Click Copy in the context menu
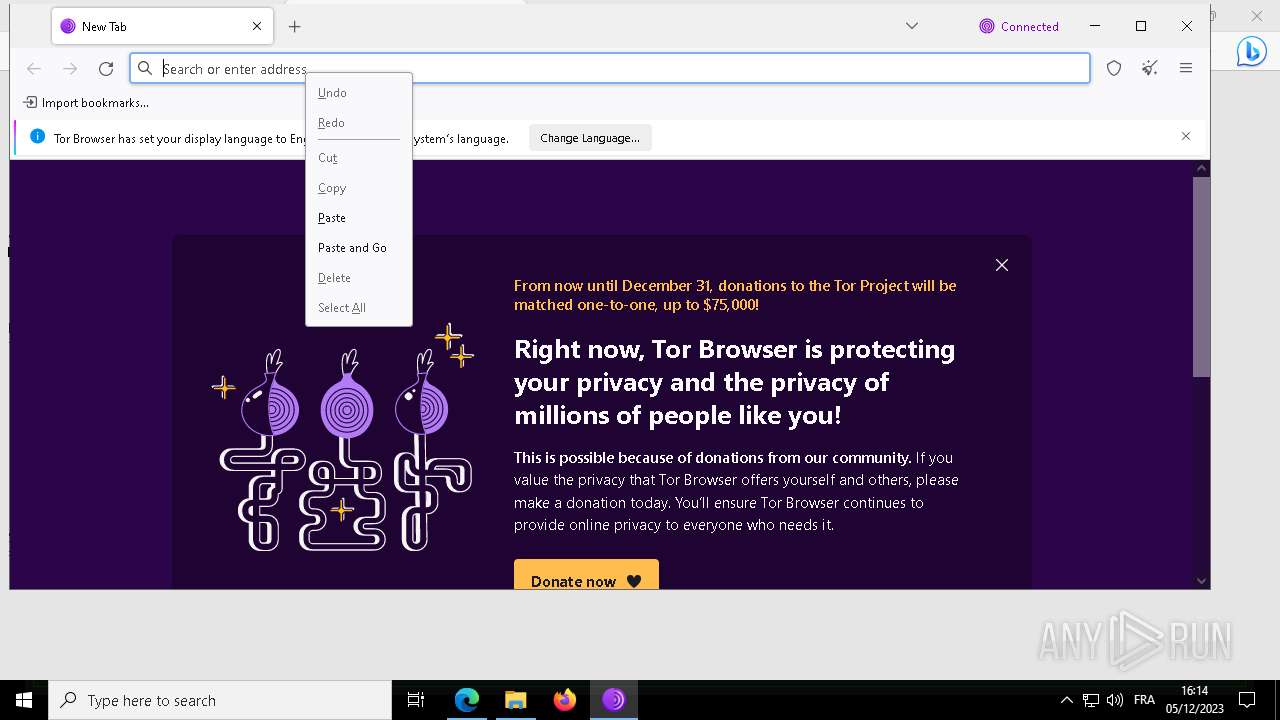The image size is (1280, 720). click(x=359, y=188)
